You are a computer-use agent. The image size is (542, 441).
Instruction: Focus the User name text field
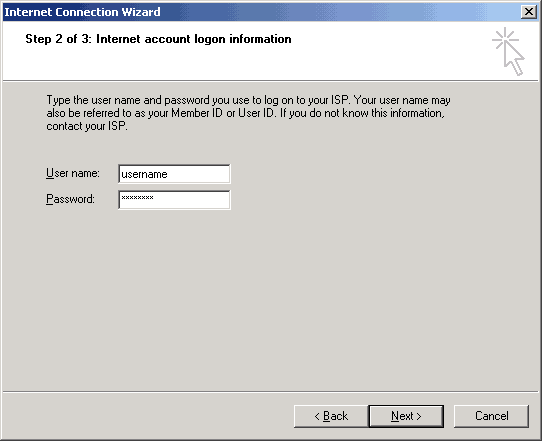pyautogui.click(x=174, y=174)
